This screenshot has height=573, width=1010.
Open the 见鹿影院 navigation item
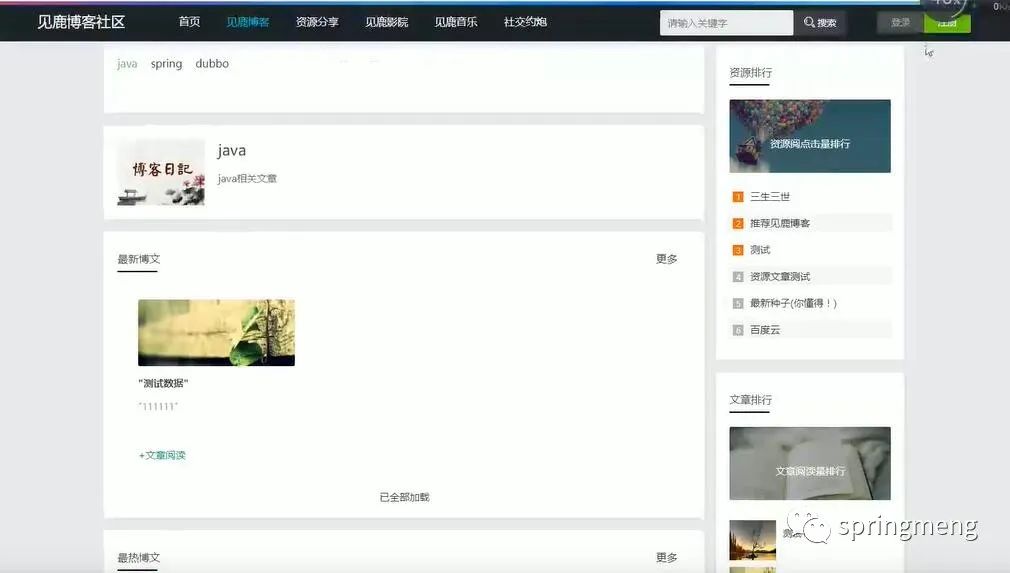click(x=386, y=22)
